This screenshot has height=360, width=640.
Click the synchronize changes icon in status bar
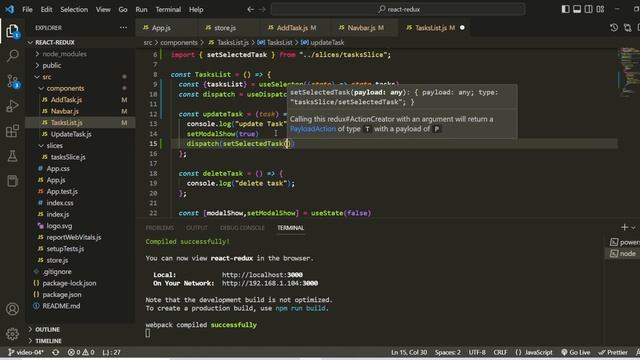pyautogui.click(x=56, y=352)
